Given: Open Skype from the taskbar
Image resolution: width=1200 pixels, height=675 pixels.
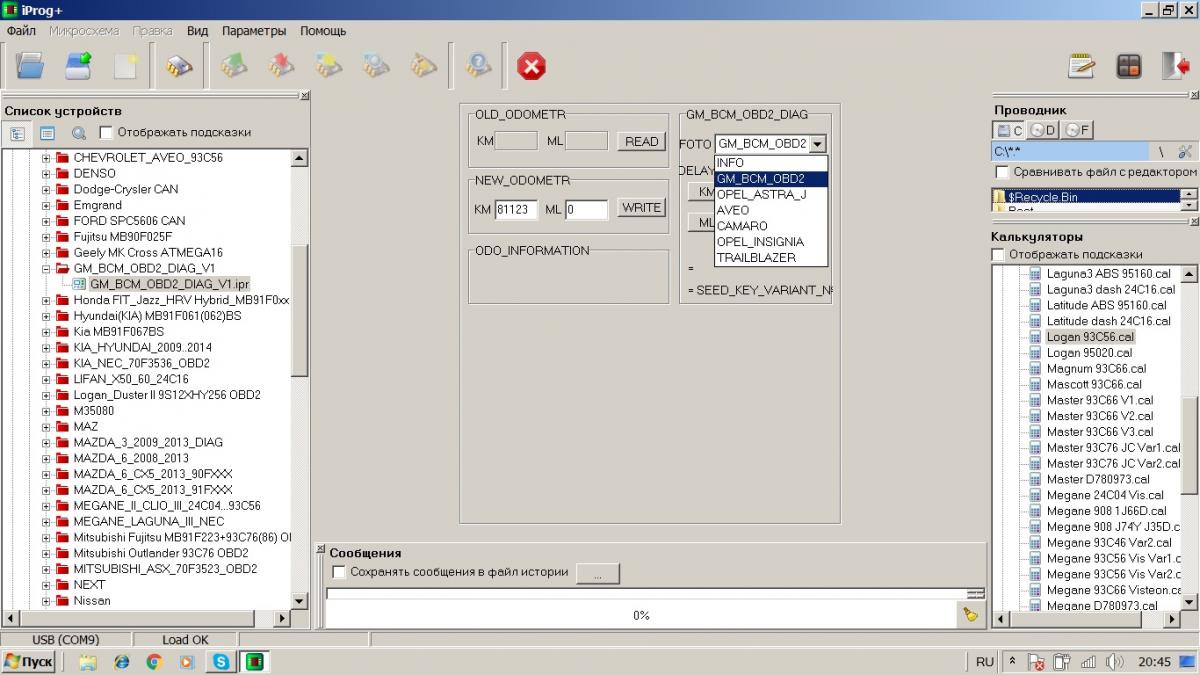Looking at the screenshot, I should click(x=221, y=661).
